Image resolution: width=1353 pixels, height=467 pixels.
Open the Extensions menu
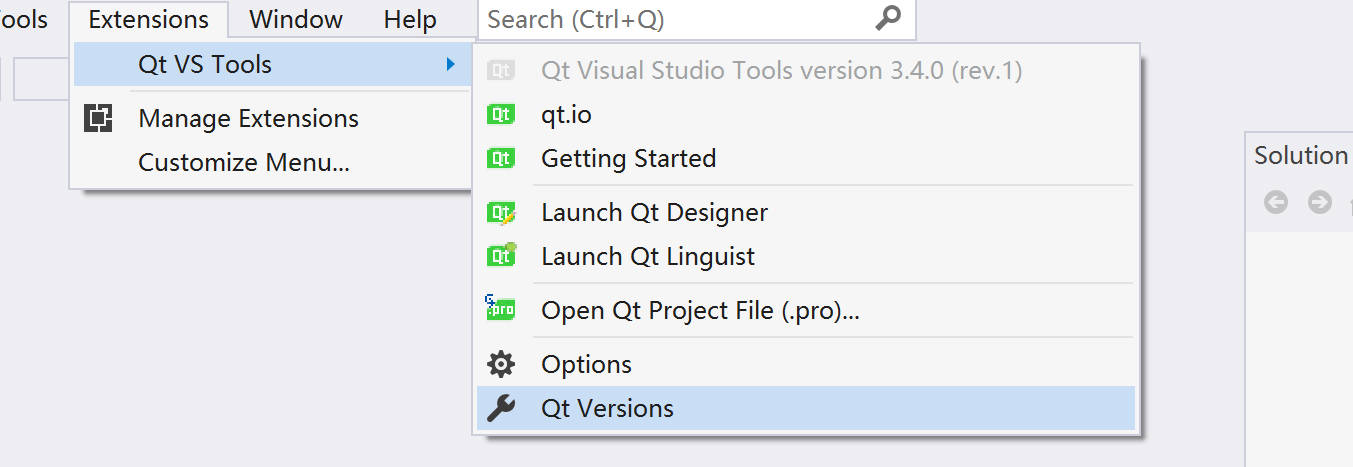tap(149, 19)
